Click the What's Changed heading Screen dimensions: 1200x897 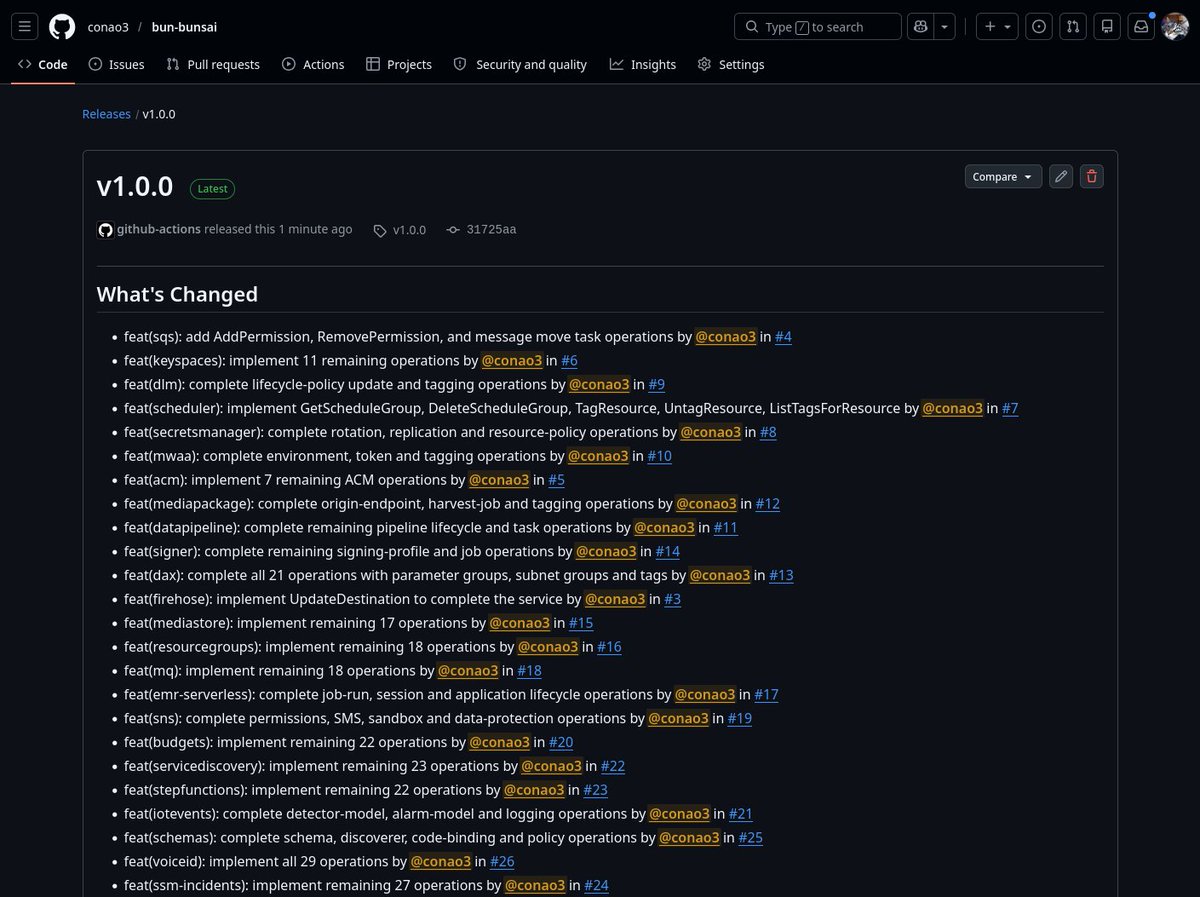[x=177, y=294]
